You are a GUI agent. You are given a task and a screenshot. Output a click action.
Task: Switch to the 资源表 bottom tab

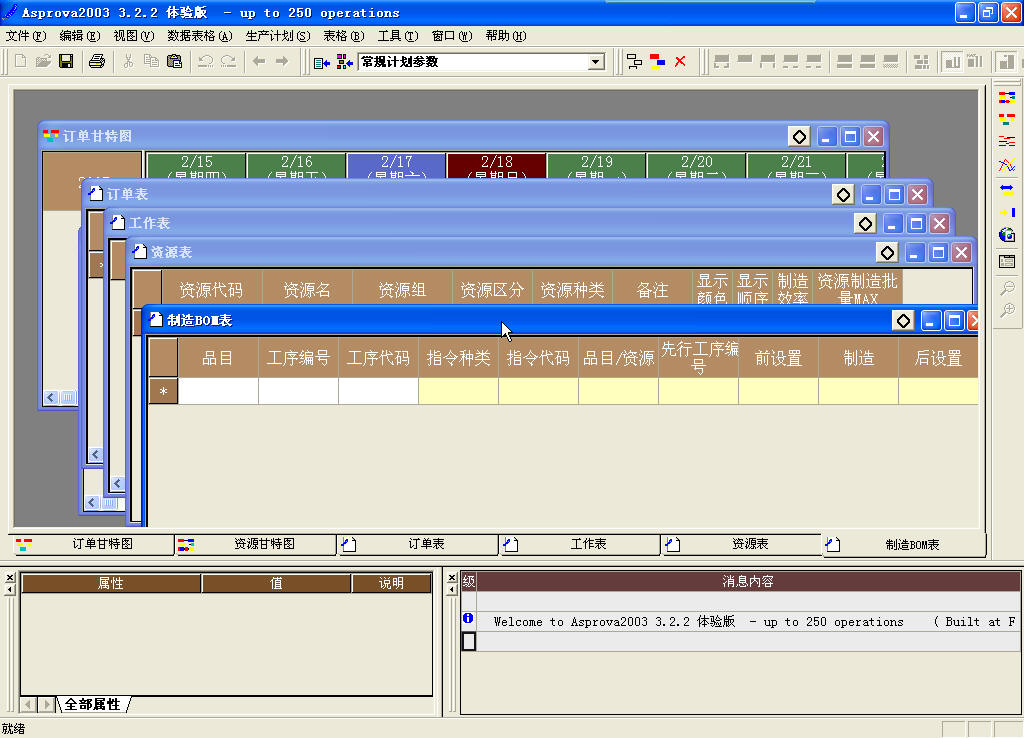[x=742, y=544]
